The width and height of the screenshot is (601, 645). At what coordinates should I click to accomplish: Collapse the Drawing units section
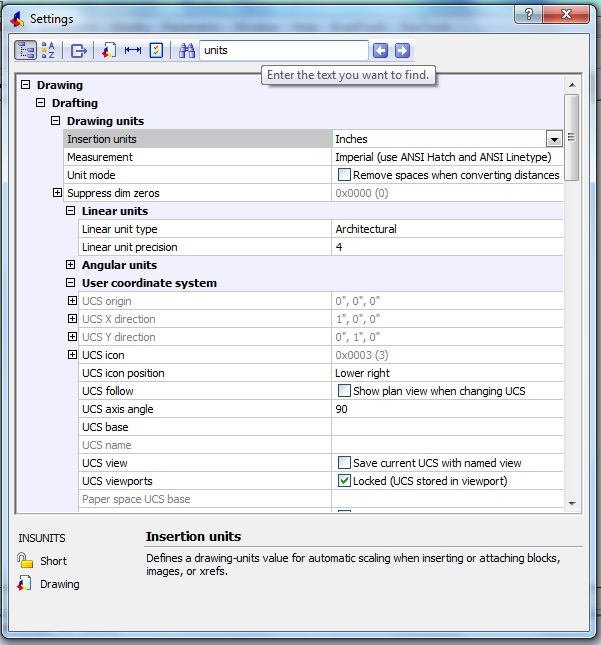click(x=56, y=121)
